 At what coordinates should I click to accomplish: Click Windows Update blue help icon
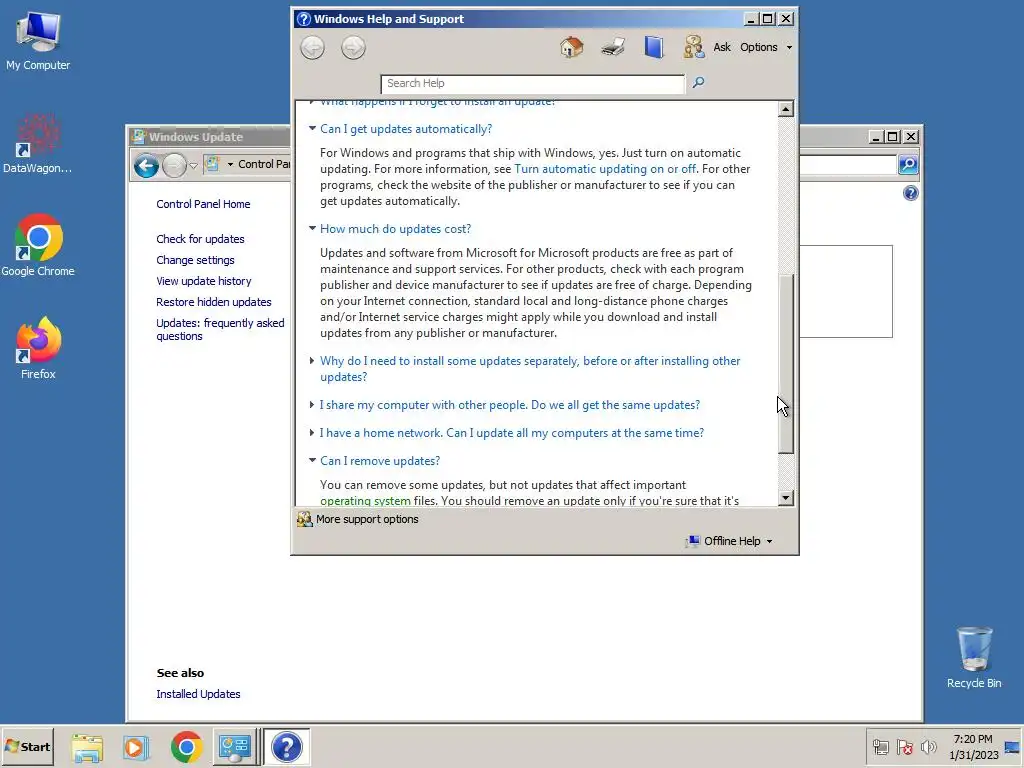[910, 193]
